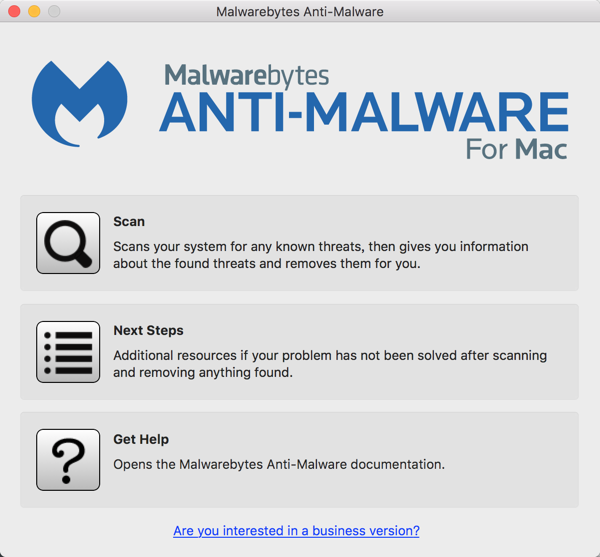This screenshot has height=557, width=600.
Task: Select the Next Steps heading
Action: pyautogui.click(x=148, y=330)
